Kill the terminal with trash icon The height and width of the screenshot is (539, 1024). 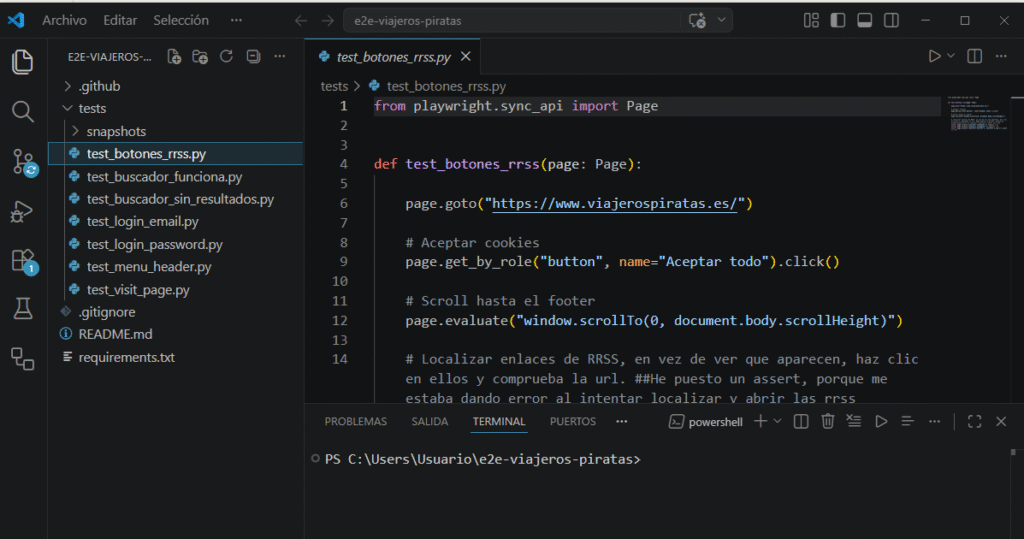[x=827, y=421]
